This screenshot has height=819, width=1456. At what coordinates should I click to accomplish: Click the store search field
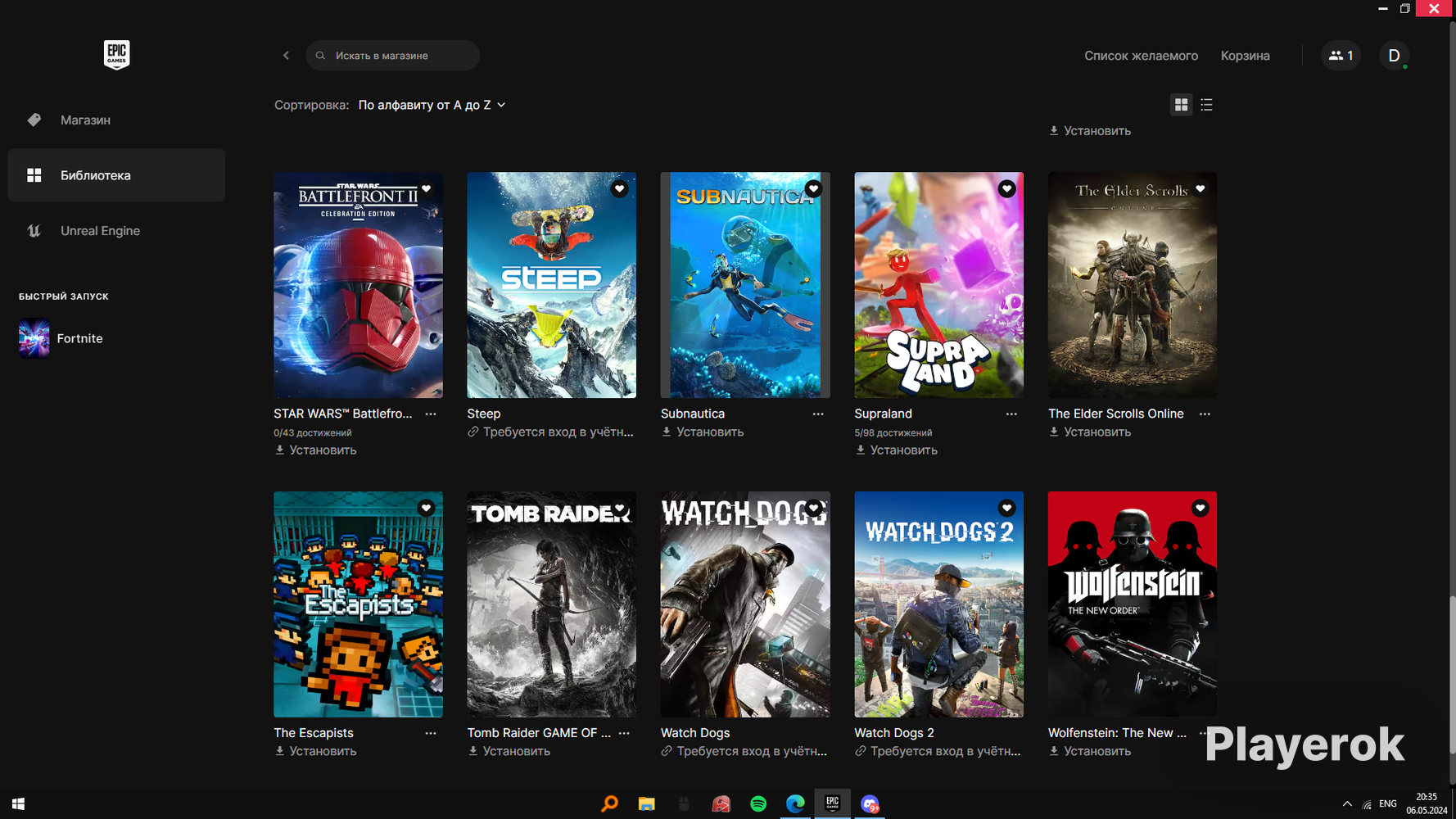point(392,56)
